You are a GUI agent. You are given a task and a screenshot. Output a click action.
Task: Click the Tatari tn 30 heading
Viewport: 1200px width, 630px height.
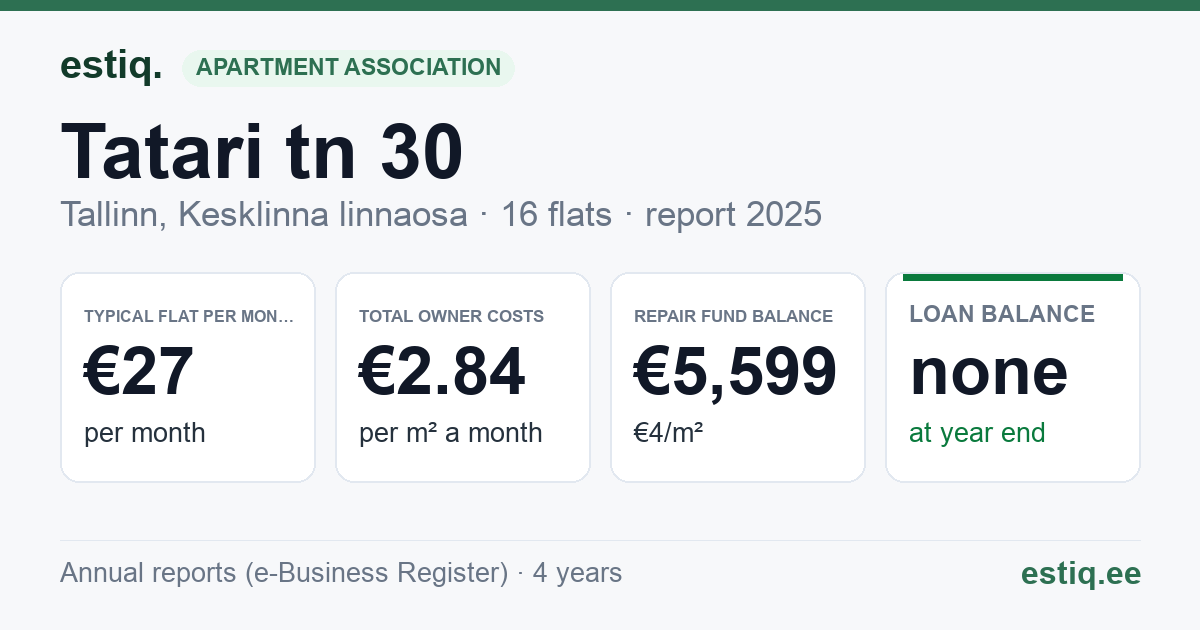click(262, 152)
